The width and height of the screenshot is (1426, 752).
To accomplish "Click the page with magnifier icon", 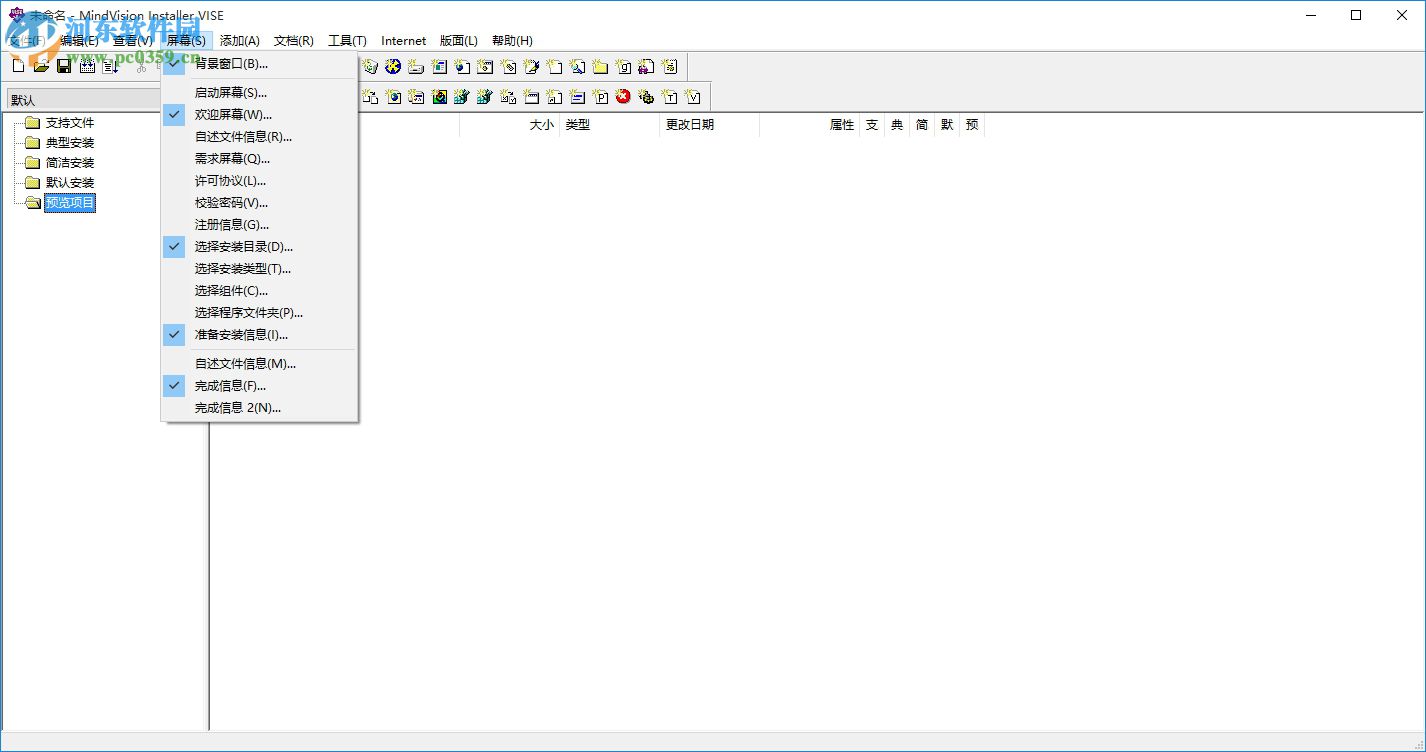I will point(577,67).
